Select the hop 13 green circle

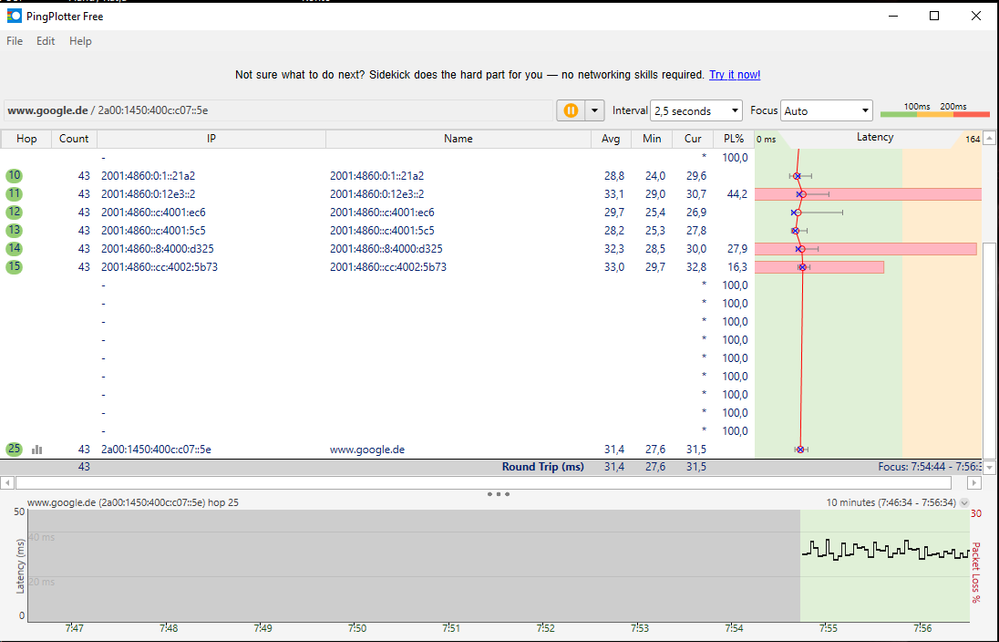14,230
